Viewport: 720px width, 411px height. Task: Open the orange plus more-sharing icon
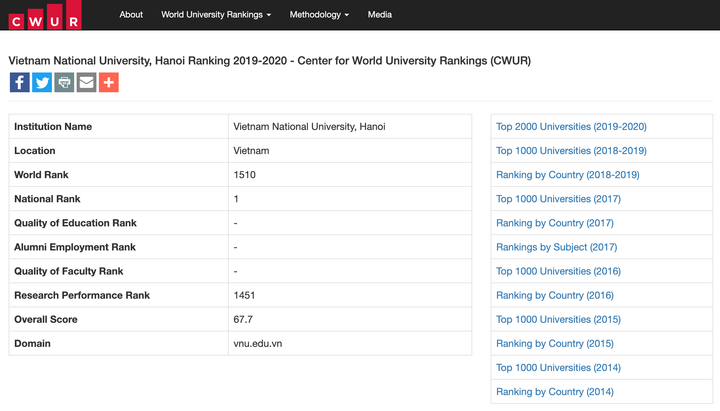click(109, 83)
